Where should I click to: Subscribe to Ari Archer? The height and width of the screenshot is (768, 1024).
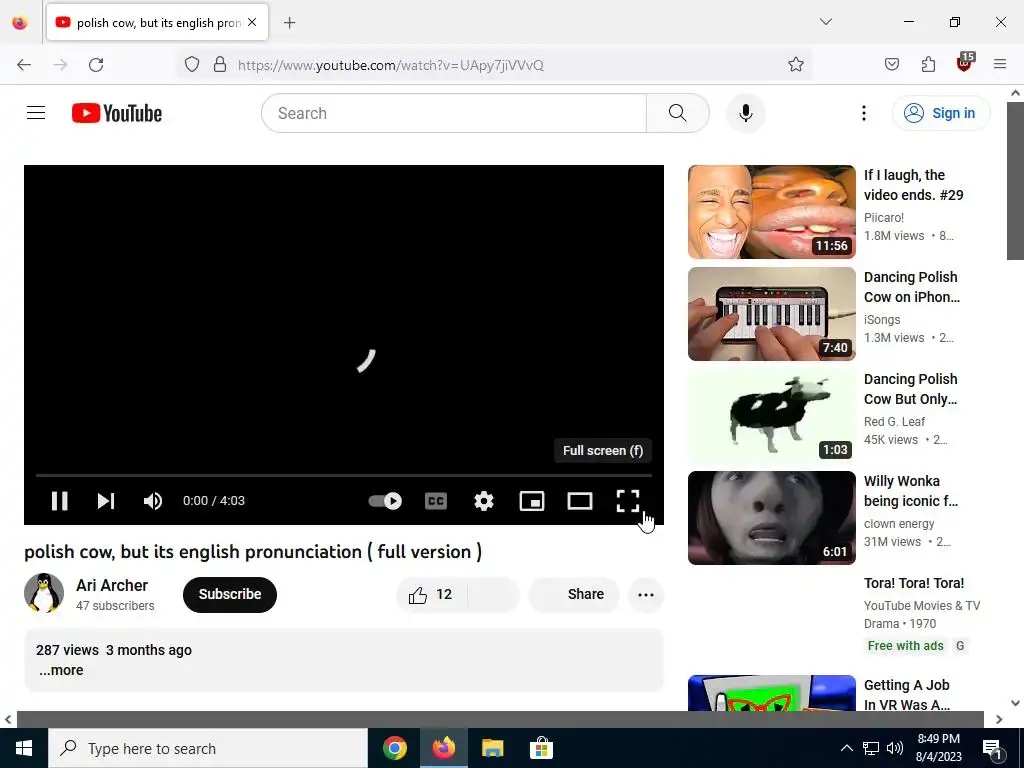tap(230, 594)
